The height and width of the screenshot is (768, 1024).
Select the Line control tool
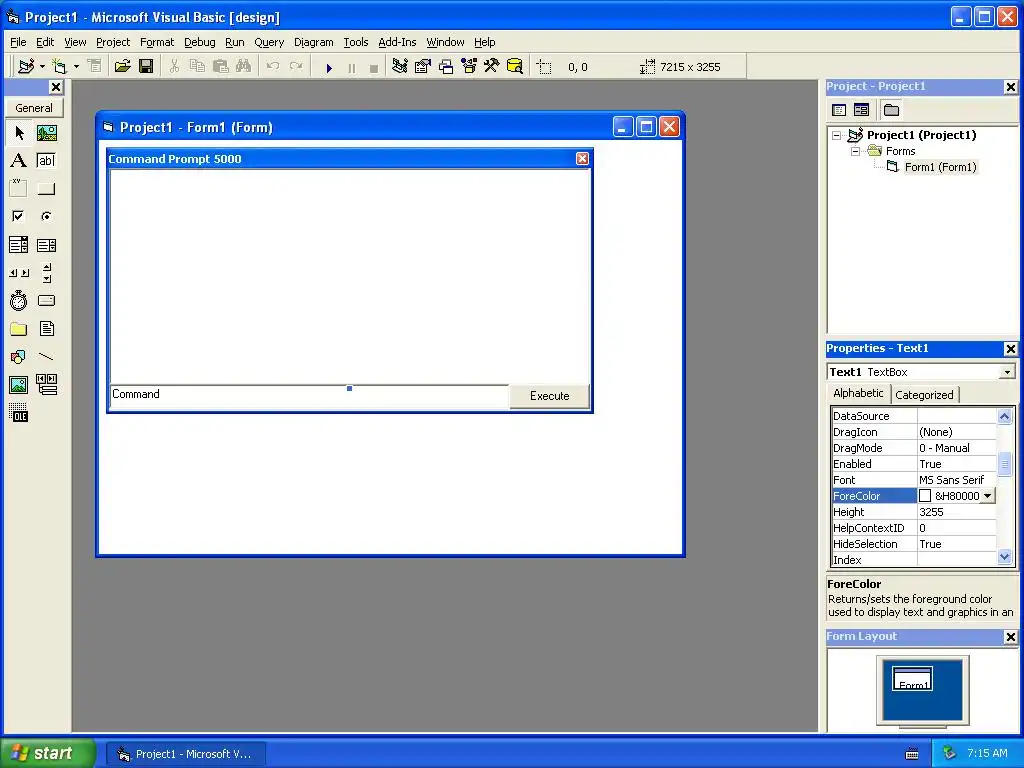46,357
